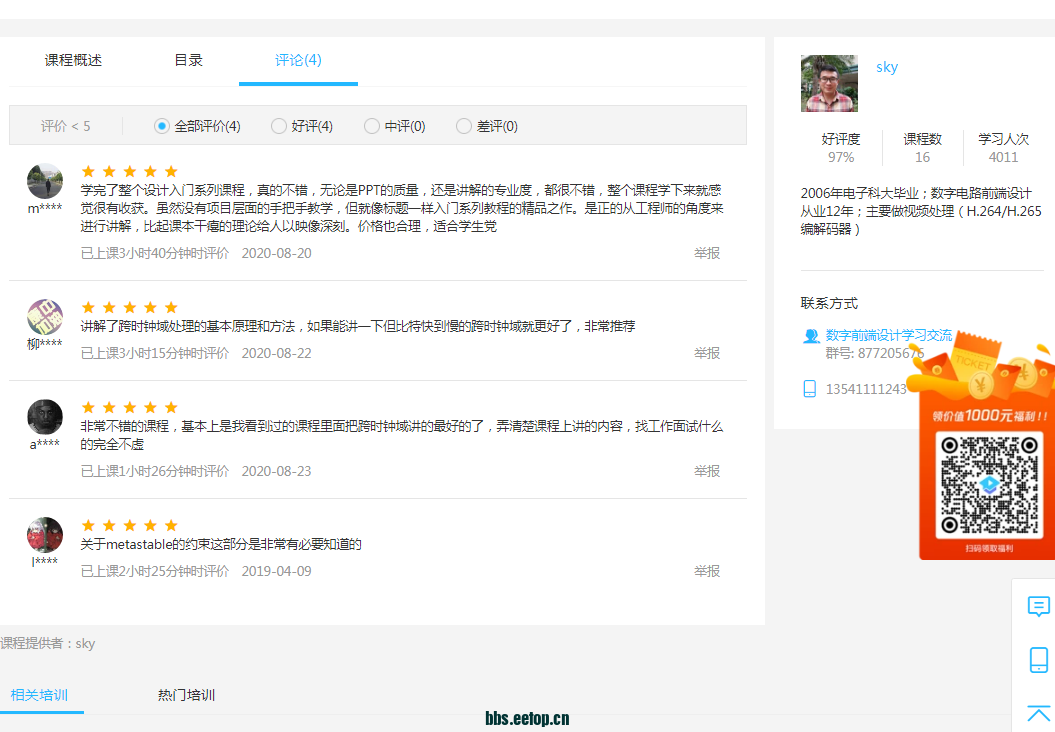Screen dimensions: 1055x732
Task: Click the mobile phone icon in floating sidebar
Action: click(1039, 660)
